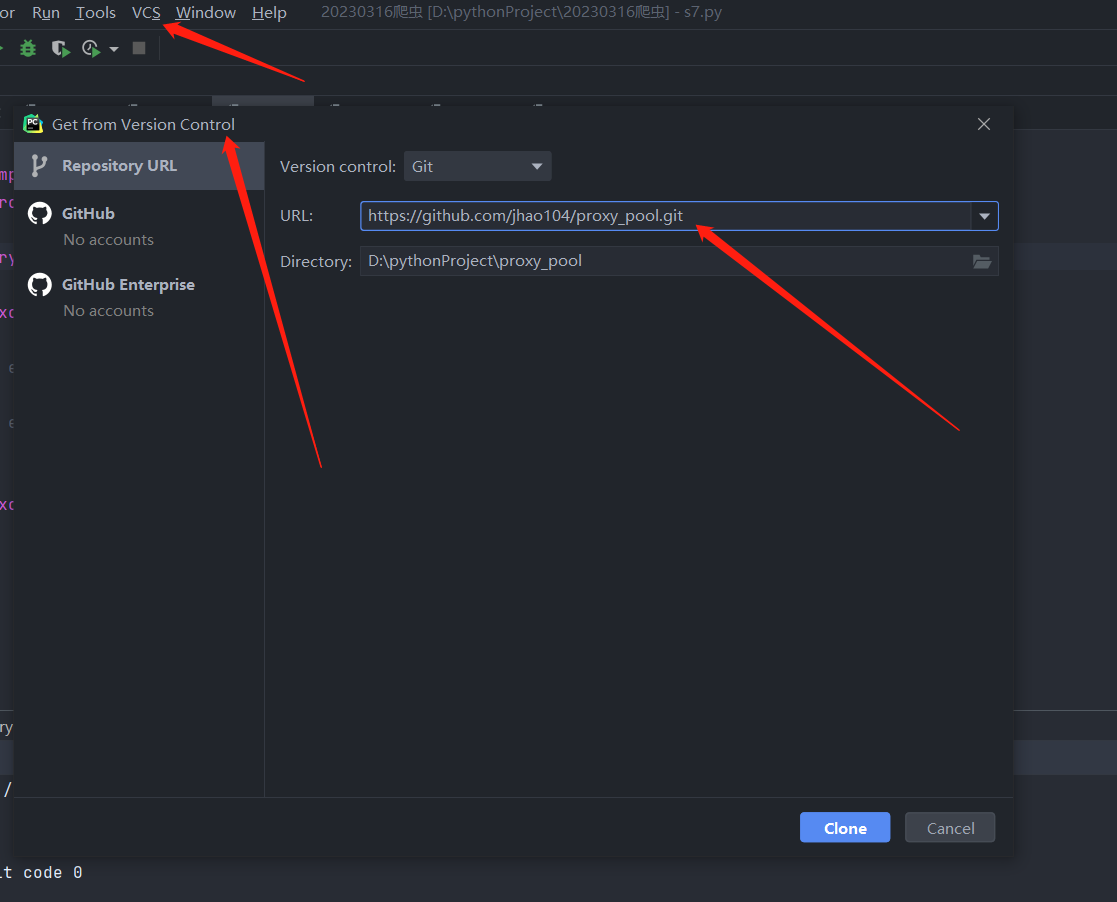Screen dimensions: 1117x902
Task: Click the Profile run icon
Action: tap(90, 48)
